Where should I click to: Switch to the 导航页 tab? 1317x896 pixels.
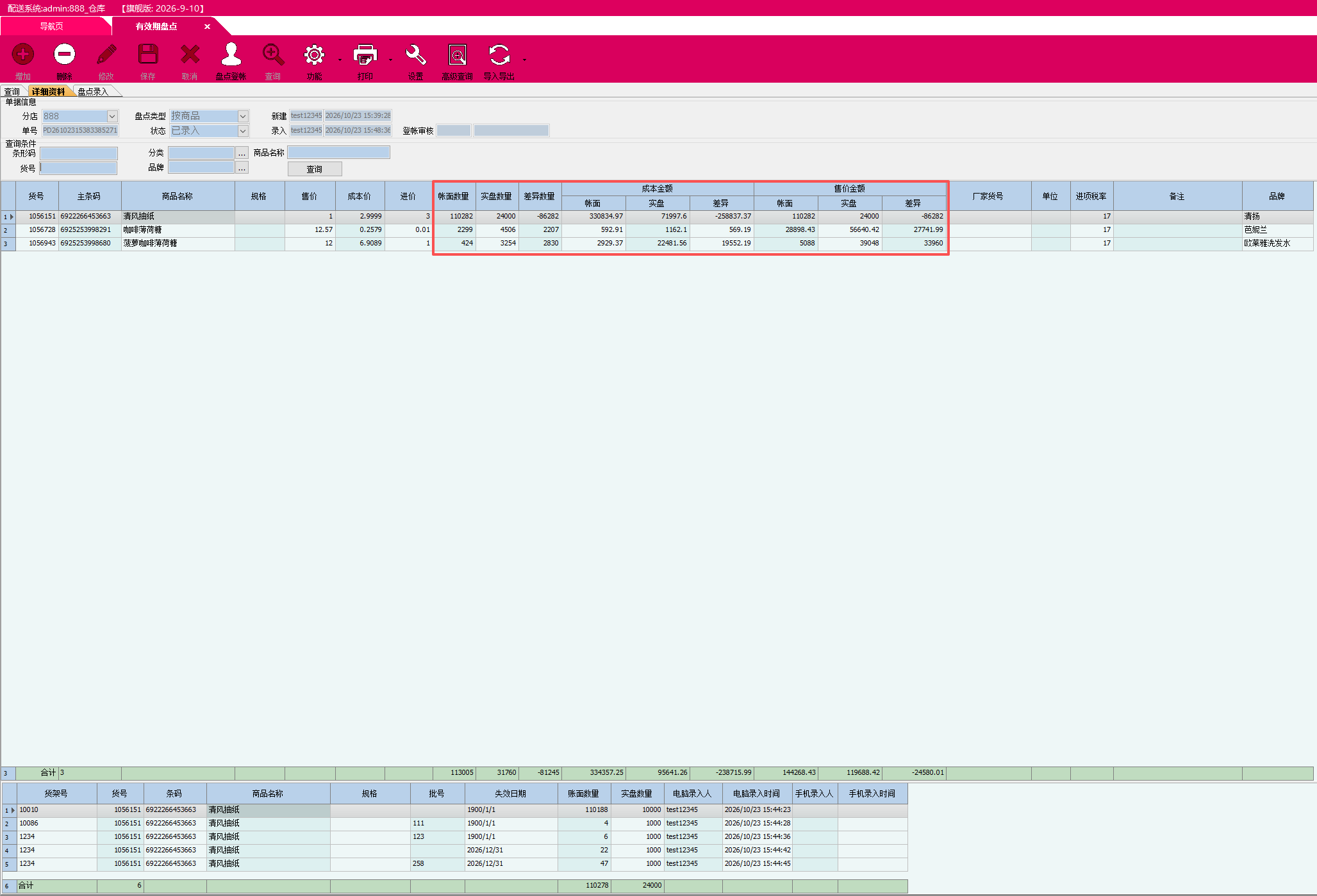[x=52, y=26]
